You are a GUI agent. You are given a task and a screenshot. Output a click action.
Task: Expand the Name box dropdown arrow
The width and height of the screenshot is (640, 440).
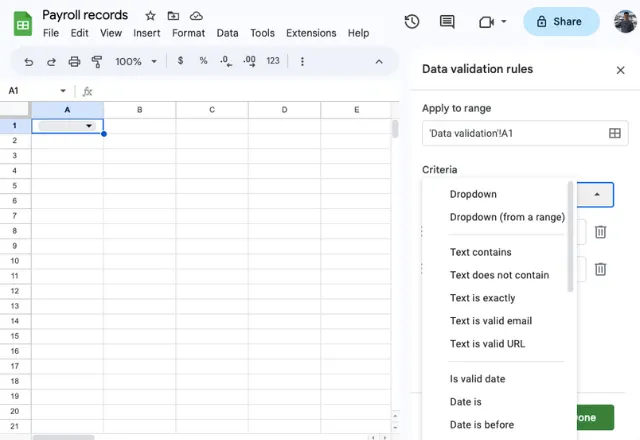click(x=63, y=91)
